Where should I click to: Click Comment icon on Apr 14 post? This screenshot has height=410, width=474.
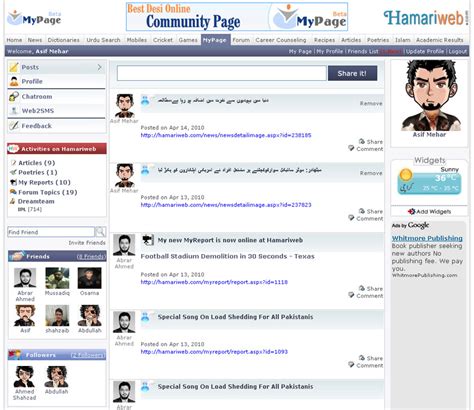coord(351,148)
